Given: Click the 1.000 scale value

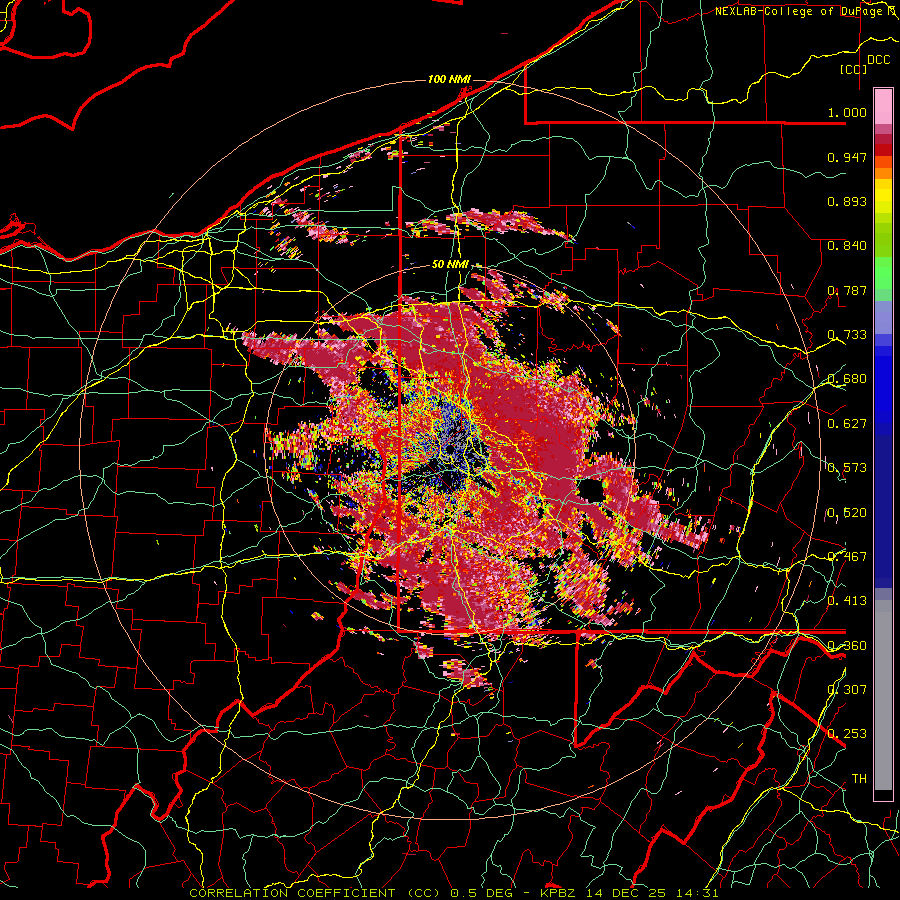Looking at the screenshot, I should pyautogui.click(x=847, y=112).
